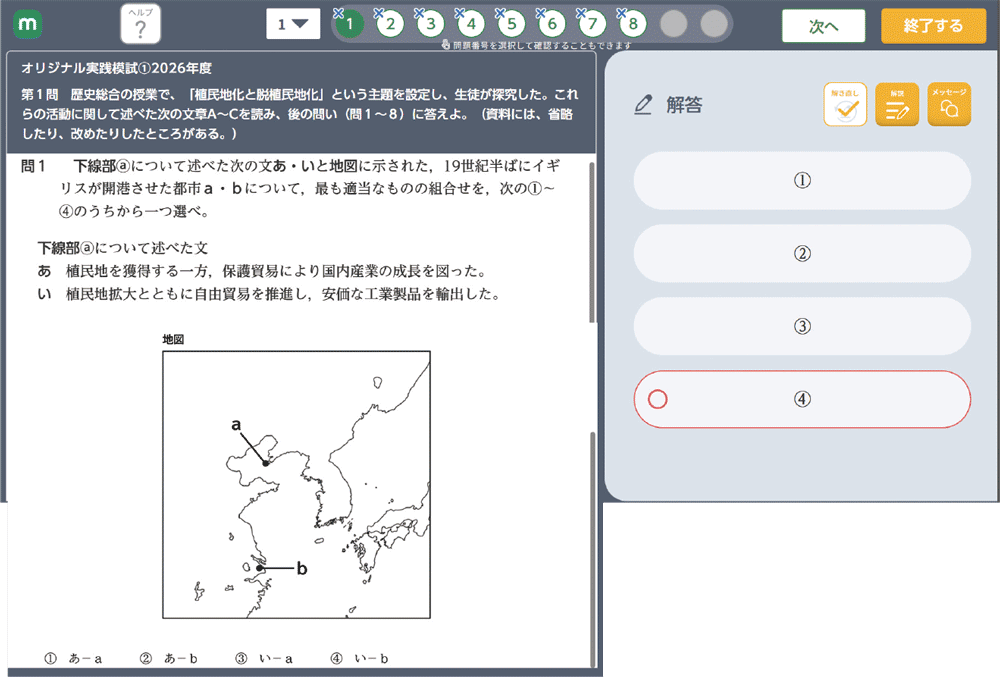
Task: Select the highlighted answer option ④
Action: tap(802, 399)
